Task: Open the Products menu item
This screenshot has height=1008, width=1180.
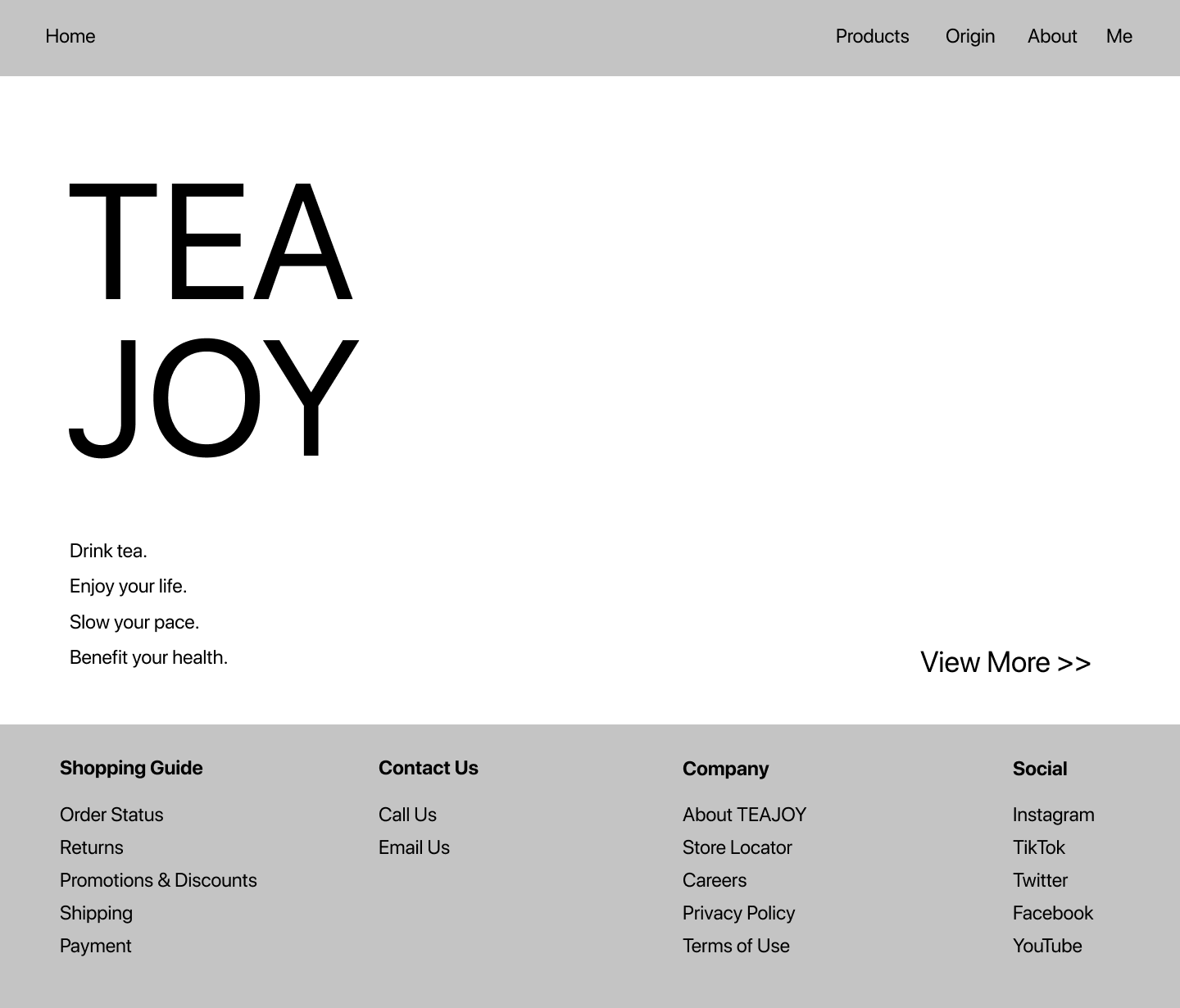Action: click(x=872, y=37)
